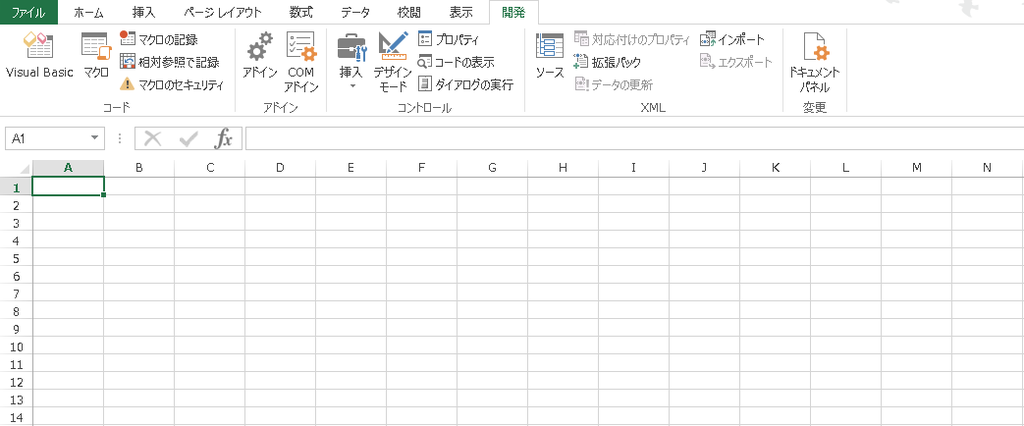Click ダイアログの実行 run dialog
This screenshot has height=426, width=1024.
[466, 84]
